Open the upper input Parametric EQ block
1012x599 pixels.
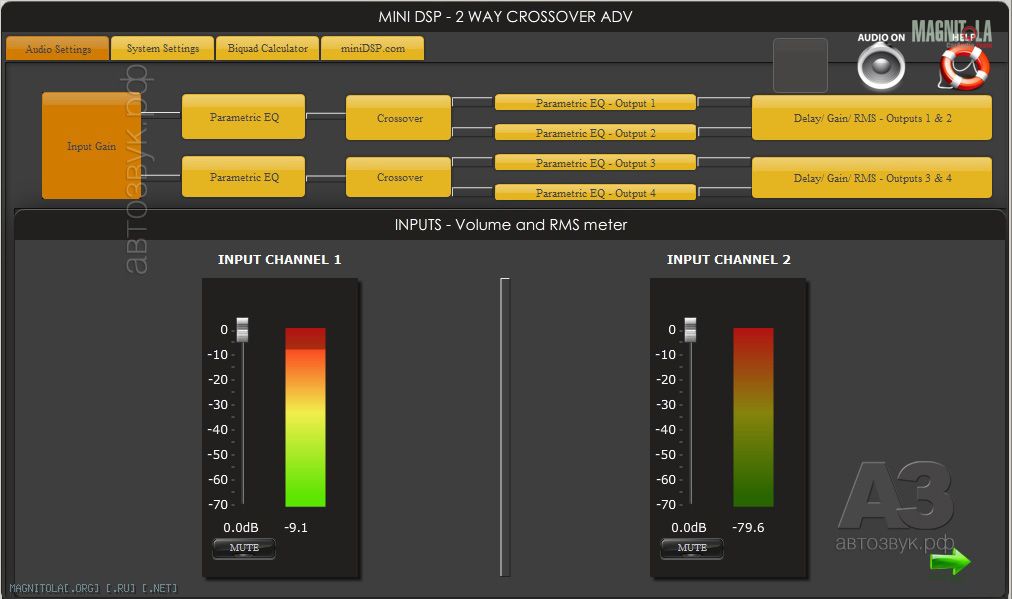243,117
